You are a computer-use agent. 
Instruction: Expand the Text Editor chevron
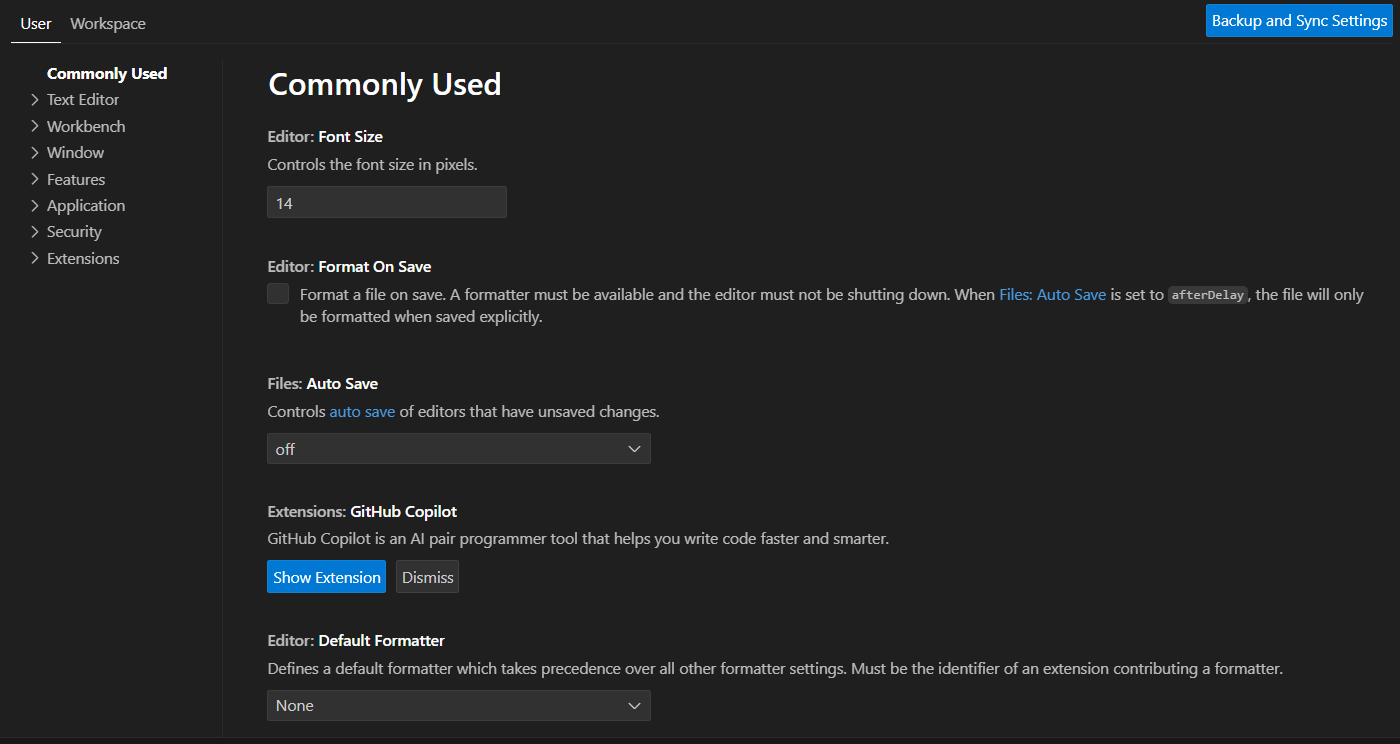coord(35,99)
